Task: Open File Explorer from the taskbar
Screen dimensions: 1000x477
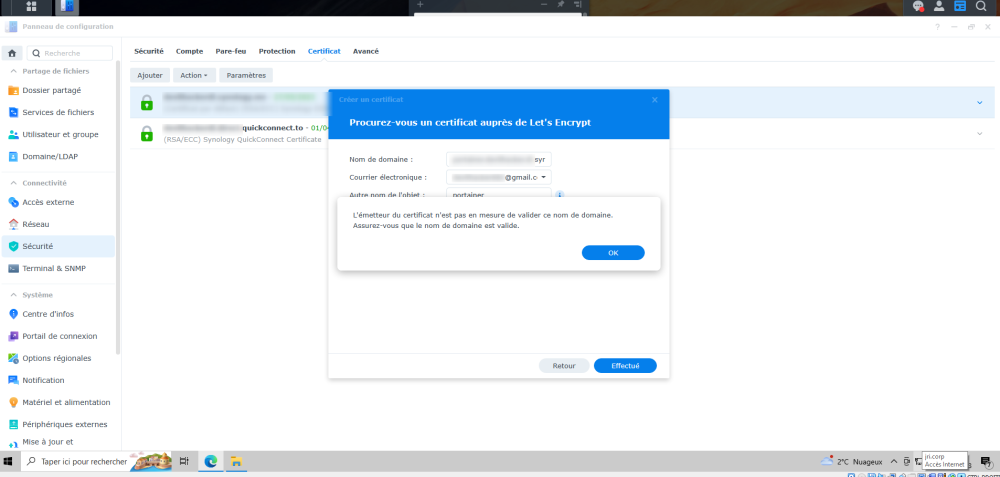Action: click(x=237, y=461)
